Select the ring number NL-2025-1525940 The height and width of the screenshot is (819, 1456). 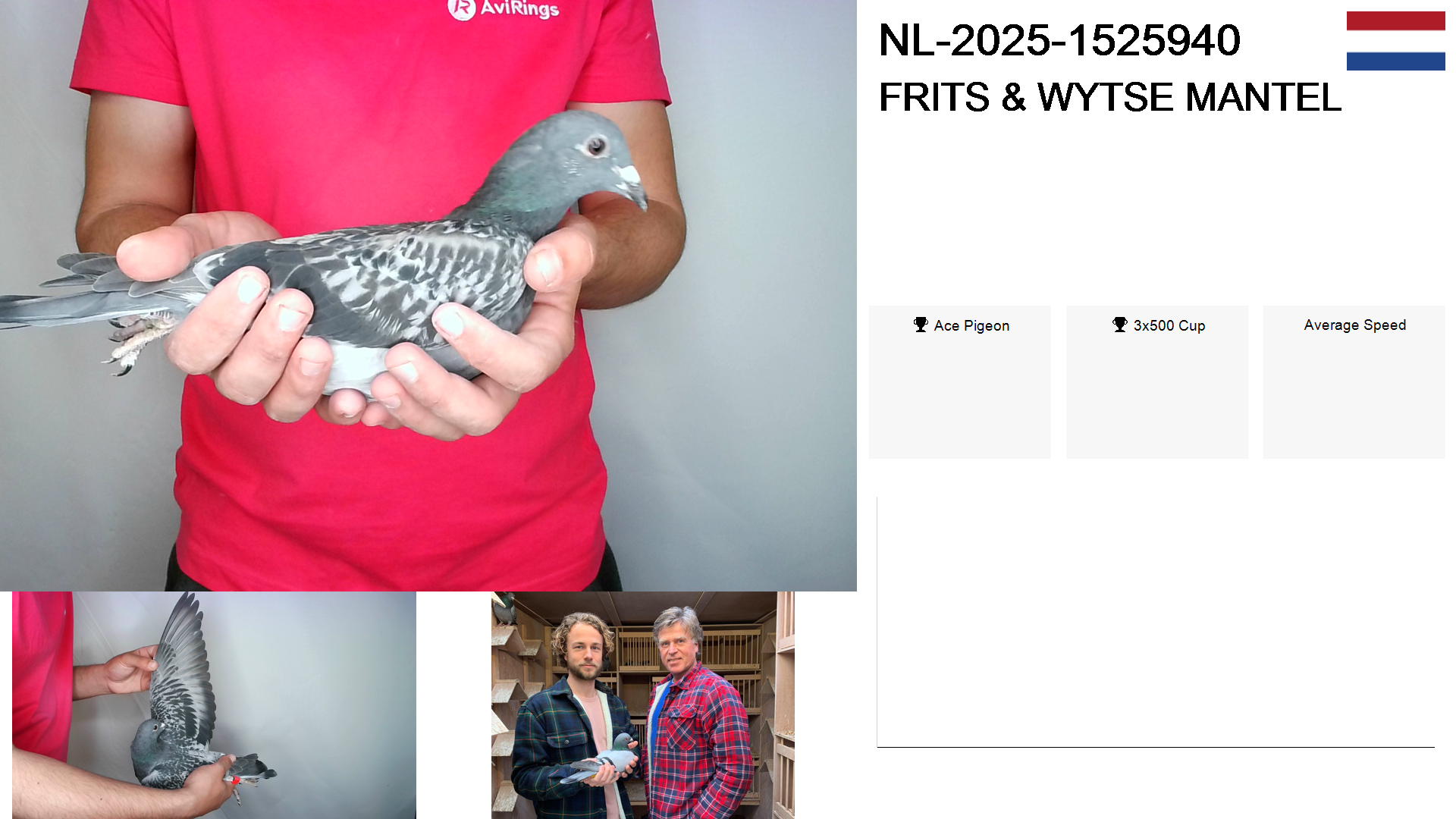tap(1059, 40)
